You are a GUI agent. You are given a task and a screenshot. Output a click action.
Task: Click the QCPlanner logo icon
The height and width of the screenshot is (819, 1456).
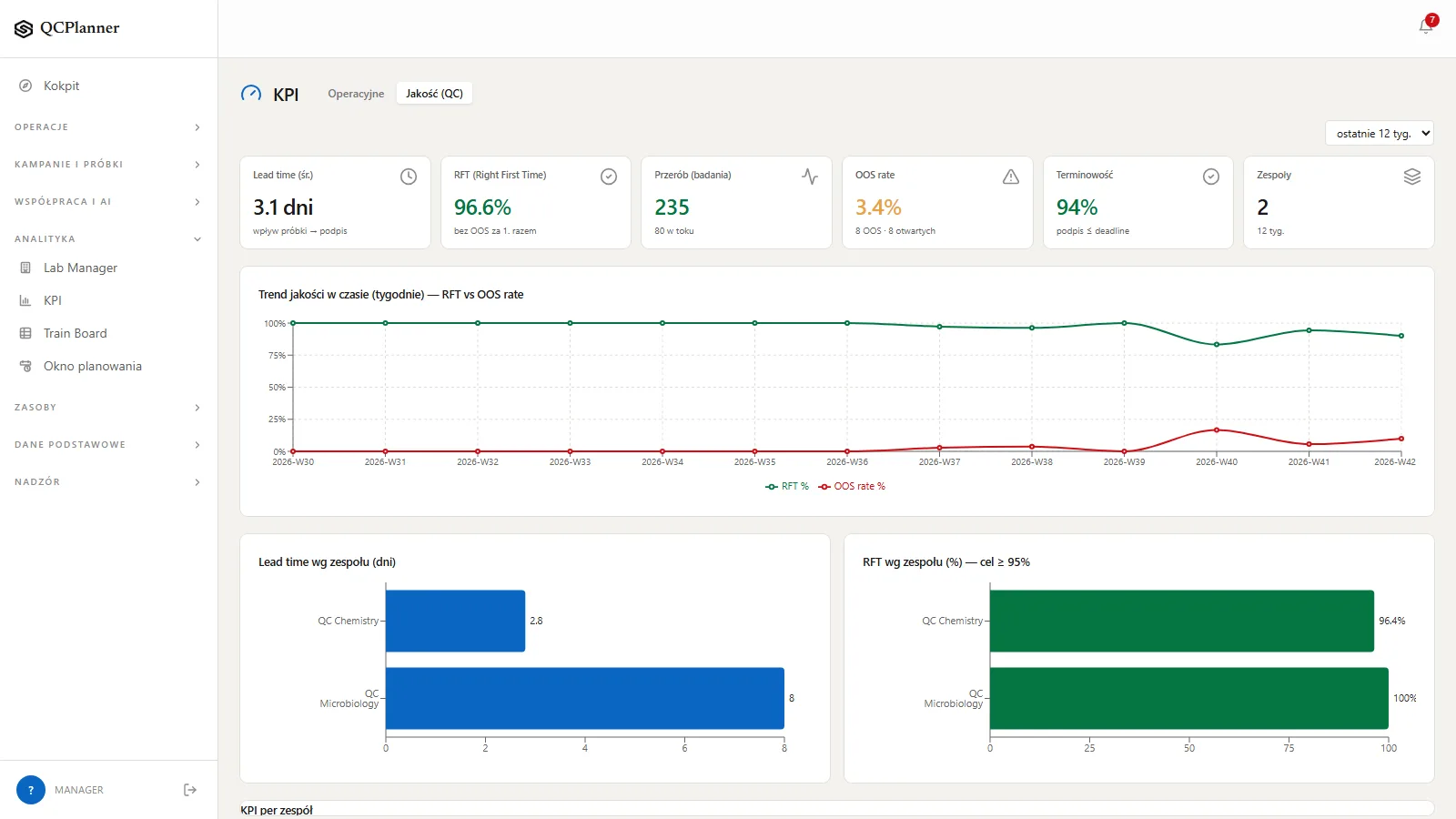tap(24, 29)
